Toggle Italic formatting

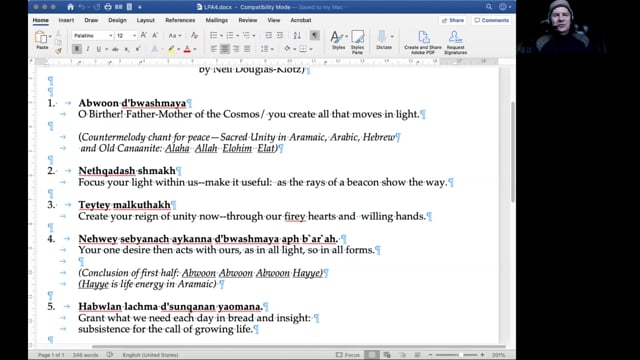[x=87, y=49]
